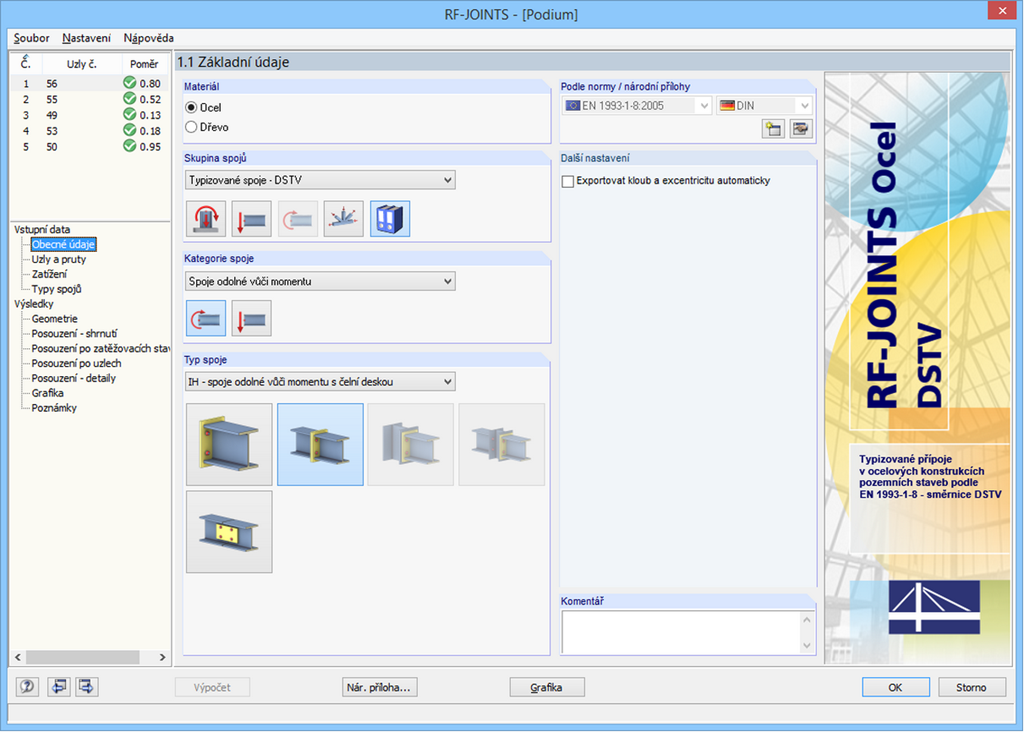Select the third greyed-out joint type thumbnail

(411, 444)
